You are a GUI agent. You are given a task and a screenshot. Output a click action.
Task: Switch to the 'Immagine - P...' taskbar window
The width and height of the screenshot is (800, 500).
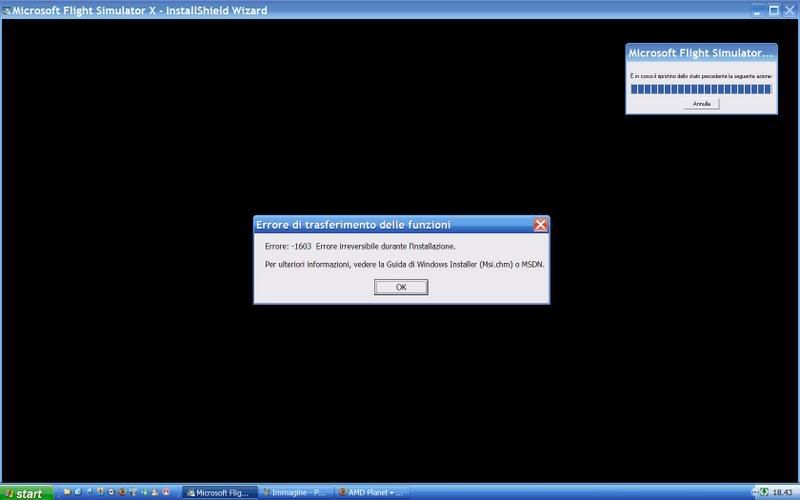coord(296,493)
